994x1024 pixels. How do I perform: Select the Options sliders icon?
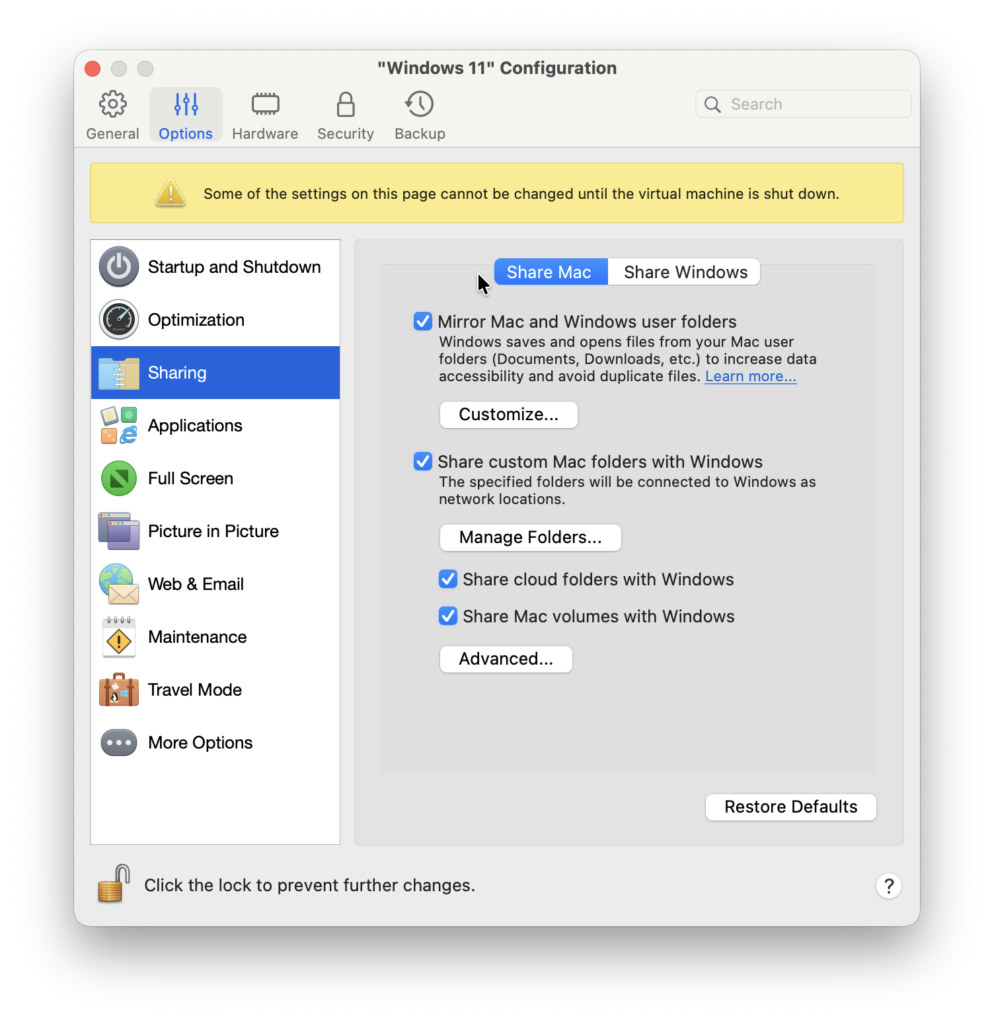point(185,104)
